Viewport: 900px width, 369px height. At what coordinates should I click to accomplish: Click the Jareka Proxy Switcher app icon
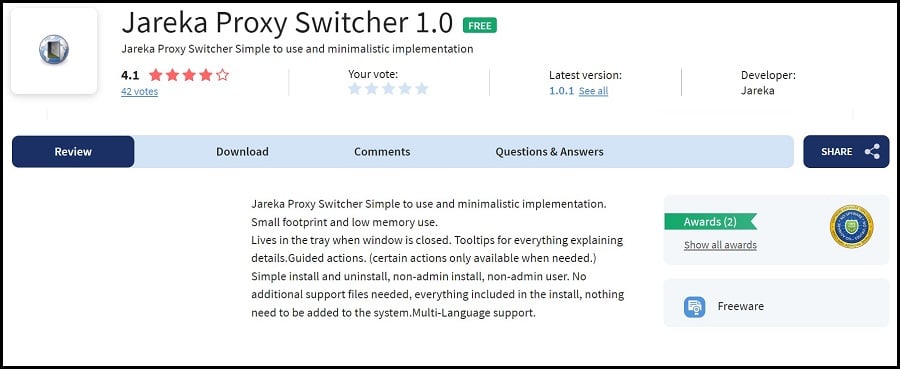(54, 49)
